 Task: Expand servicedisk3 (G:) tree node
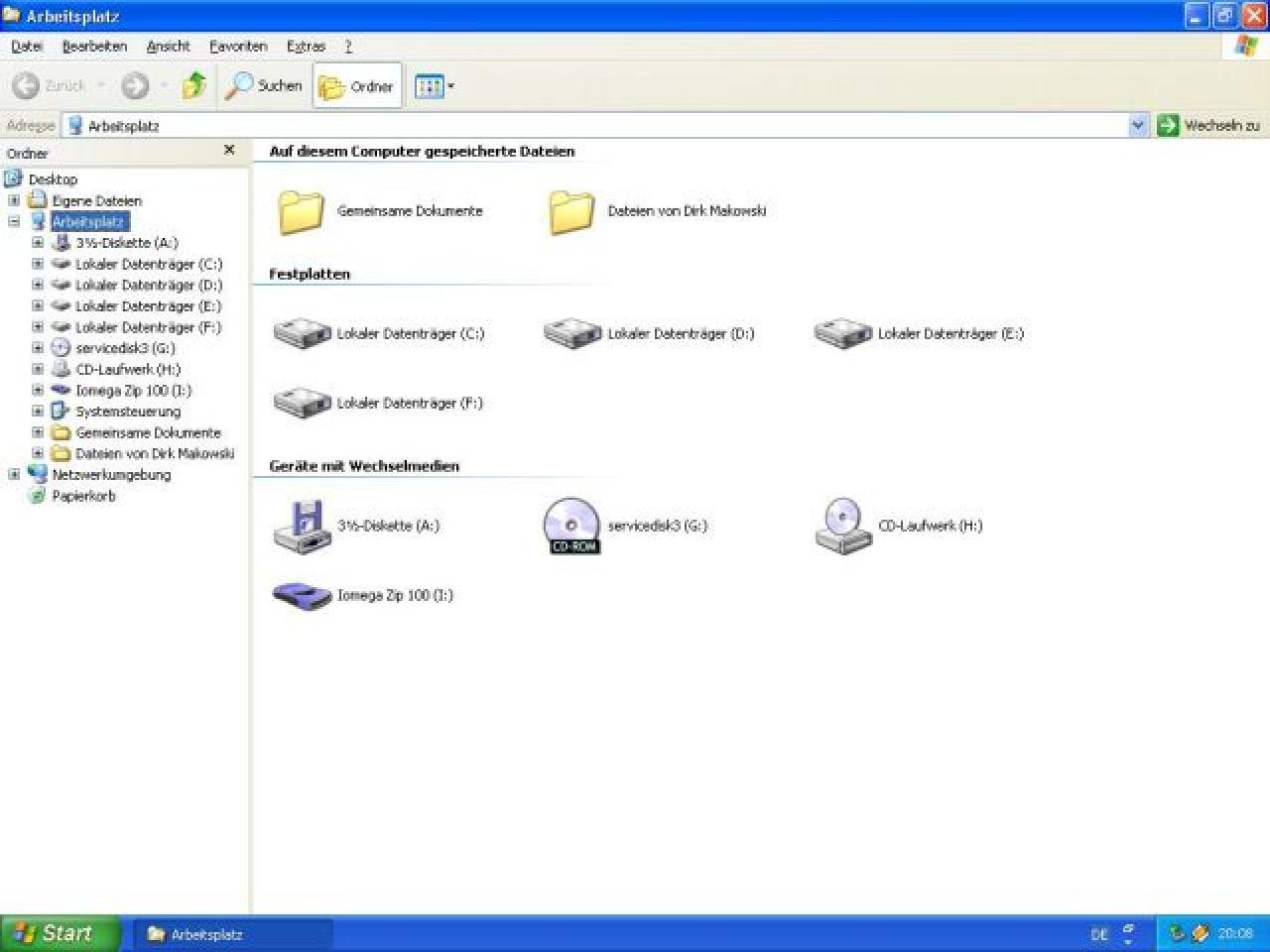point(38,348)
